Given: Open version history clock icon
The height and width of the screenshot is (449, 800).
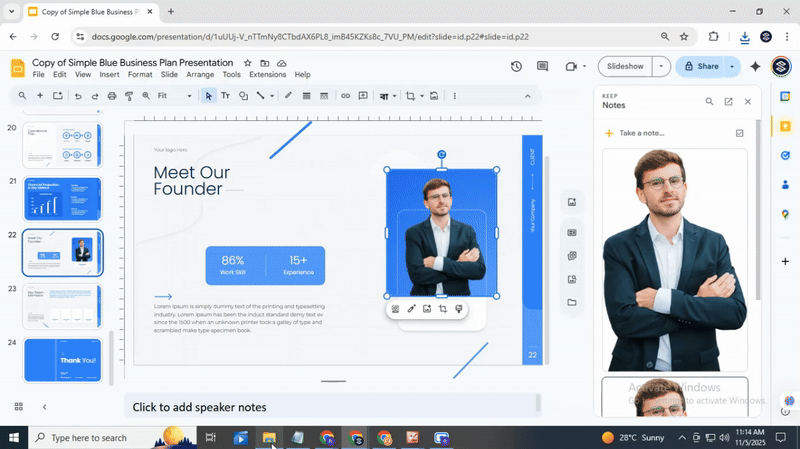Looking at the screenshot, I should click(x=516, y=66).
